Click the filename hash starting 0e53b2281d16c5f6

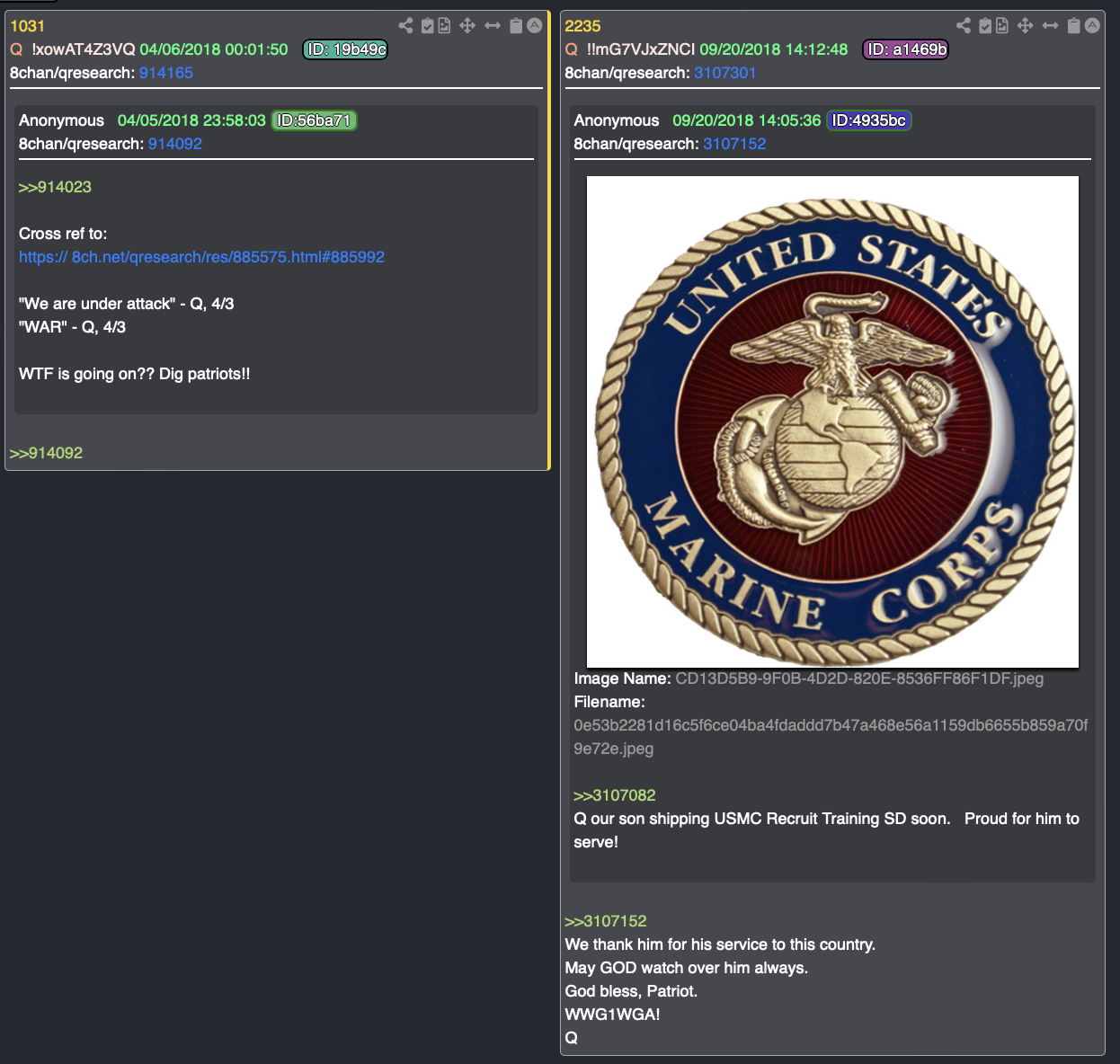[x=831, y=737]
